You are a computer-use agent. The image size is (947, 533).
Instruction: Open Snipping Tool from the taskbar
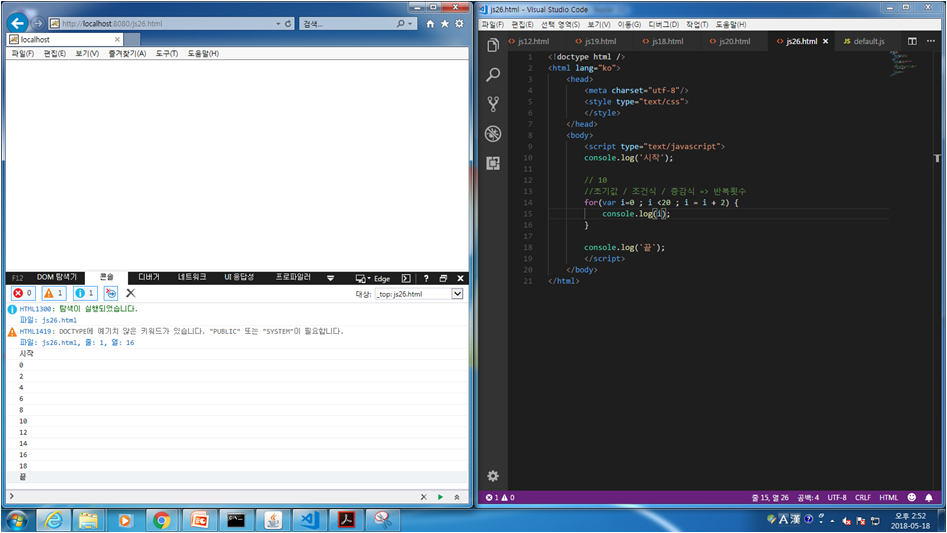[383, 520]
